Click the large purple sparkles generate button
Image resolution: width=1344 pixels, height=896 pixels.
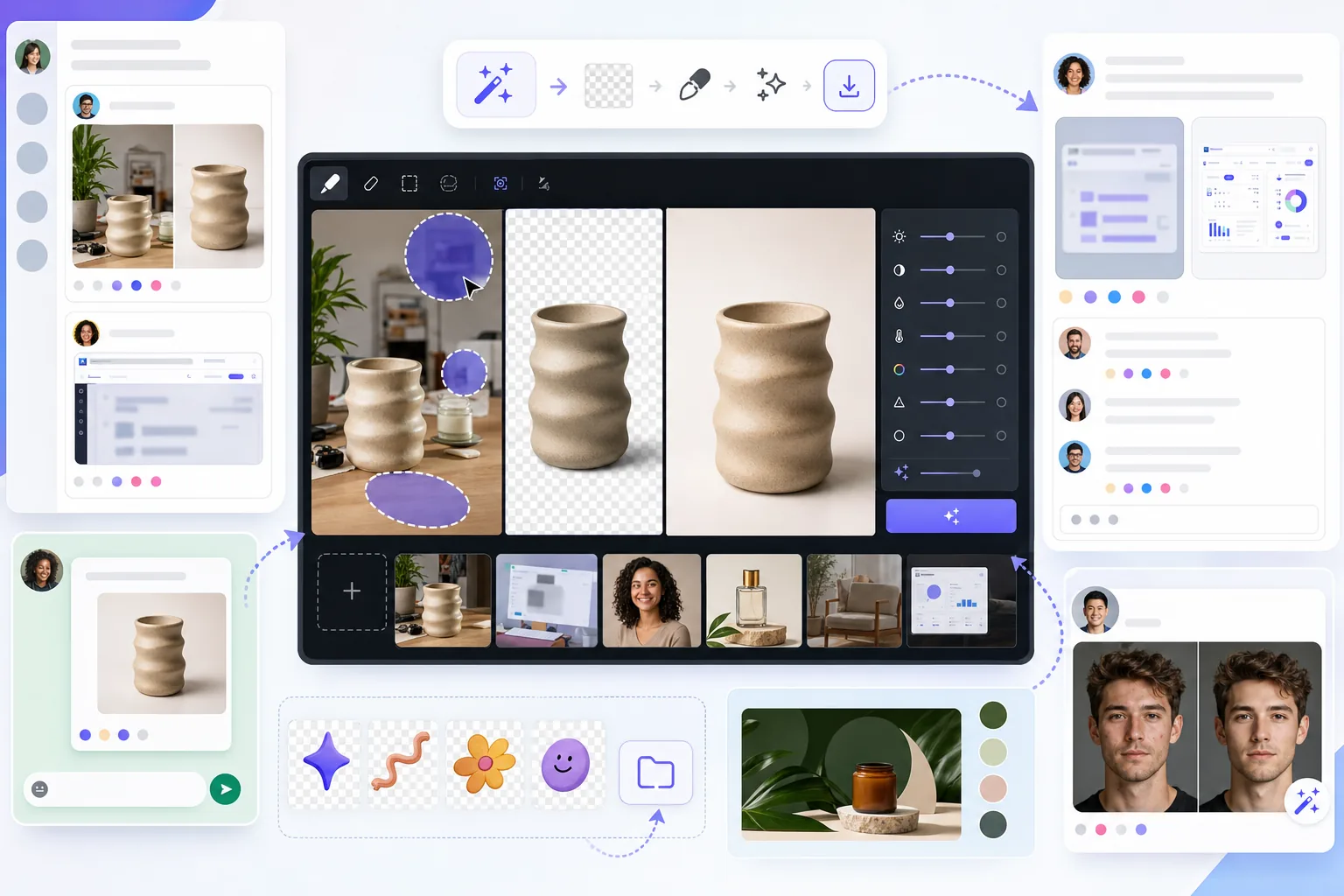pos(951,516)
